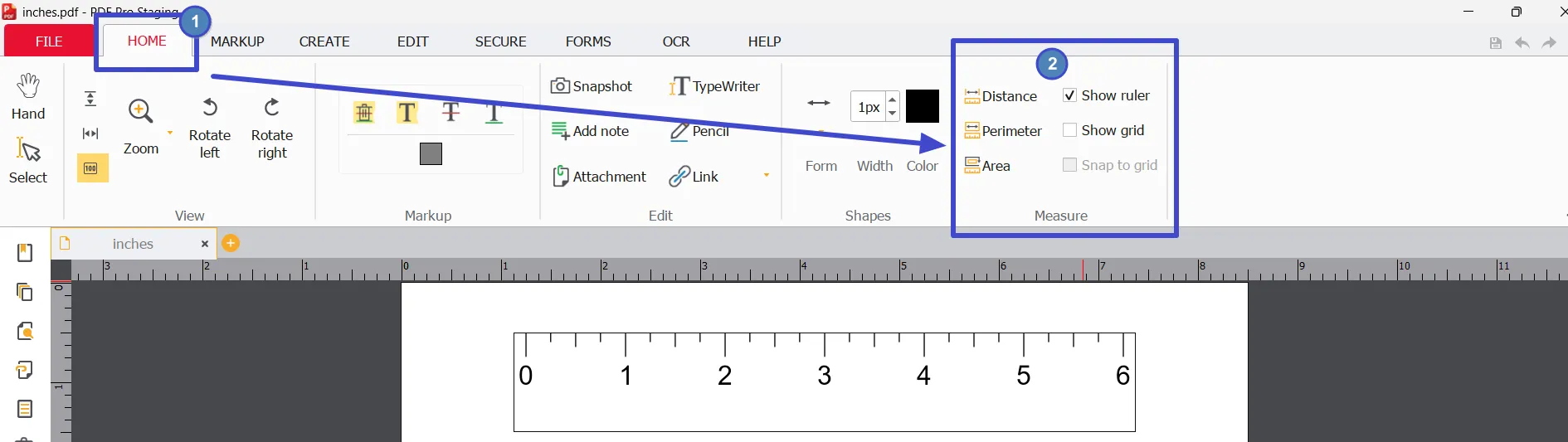Open the page thumbnails sidebar panel
This screenshot has width=1568, height=442.
25,292
